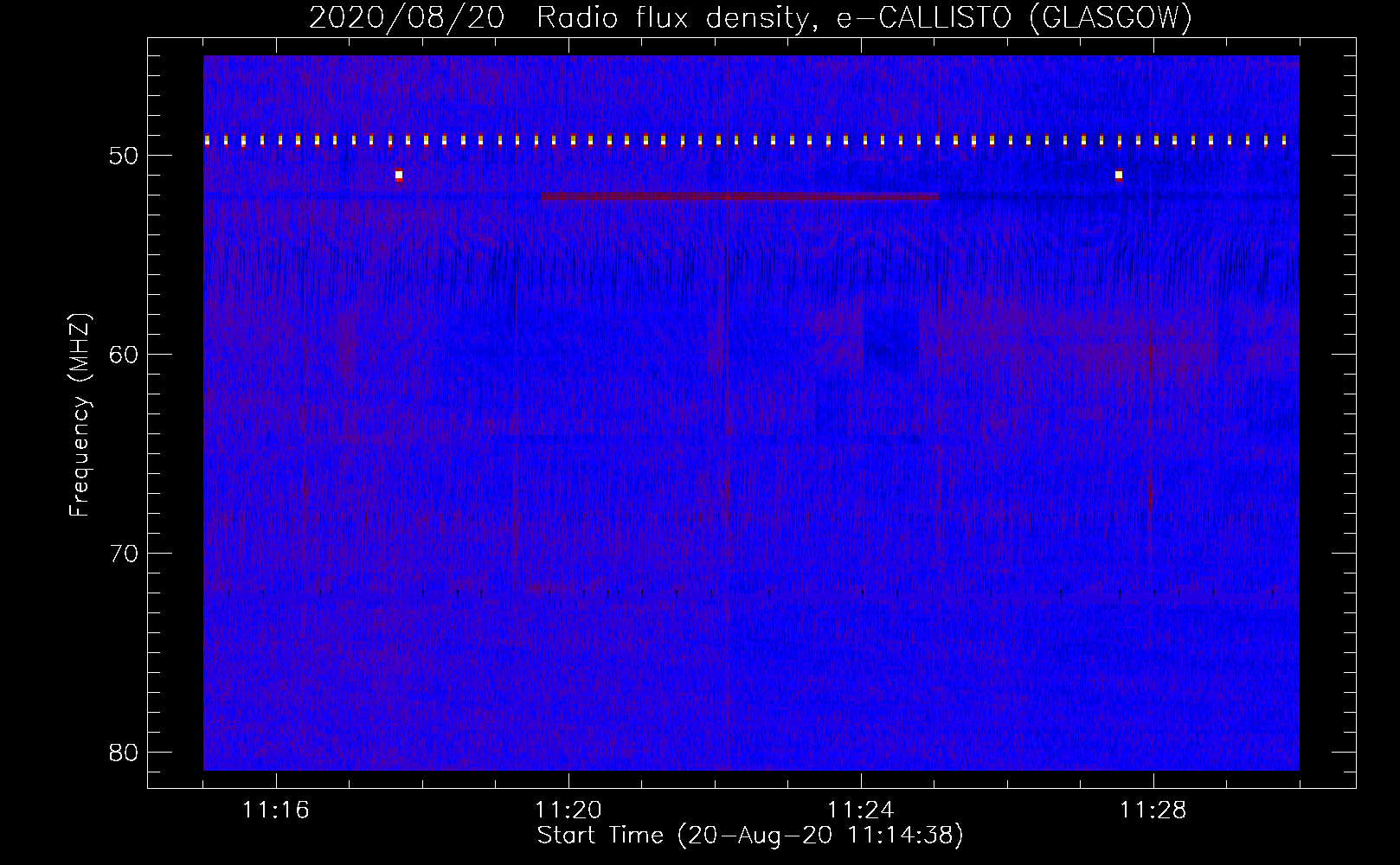Click the bright white burst marker near 11:27
1400x865 pixels.
pyautogui.click(x=1119, y=175)
